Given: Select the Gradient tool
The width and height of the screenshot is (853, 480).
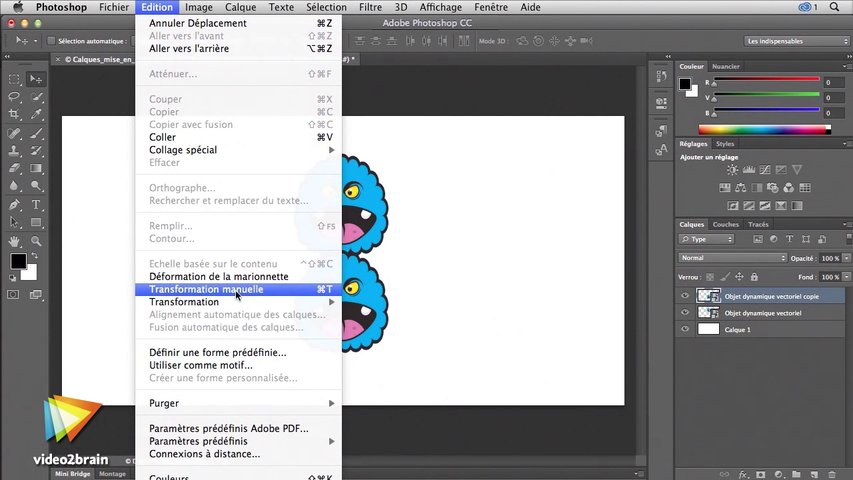Looking at the screenshot, I should point(36,168).
